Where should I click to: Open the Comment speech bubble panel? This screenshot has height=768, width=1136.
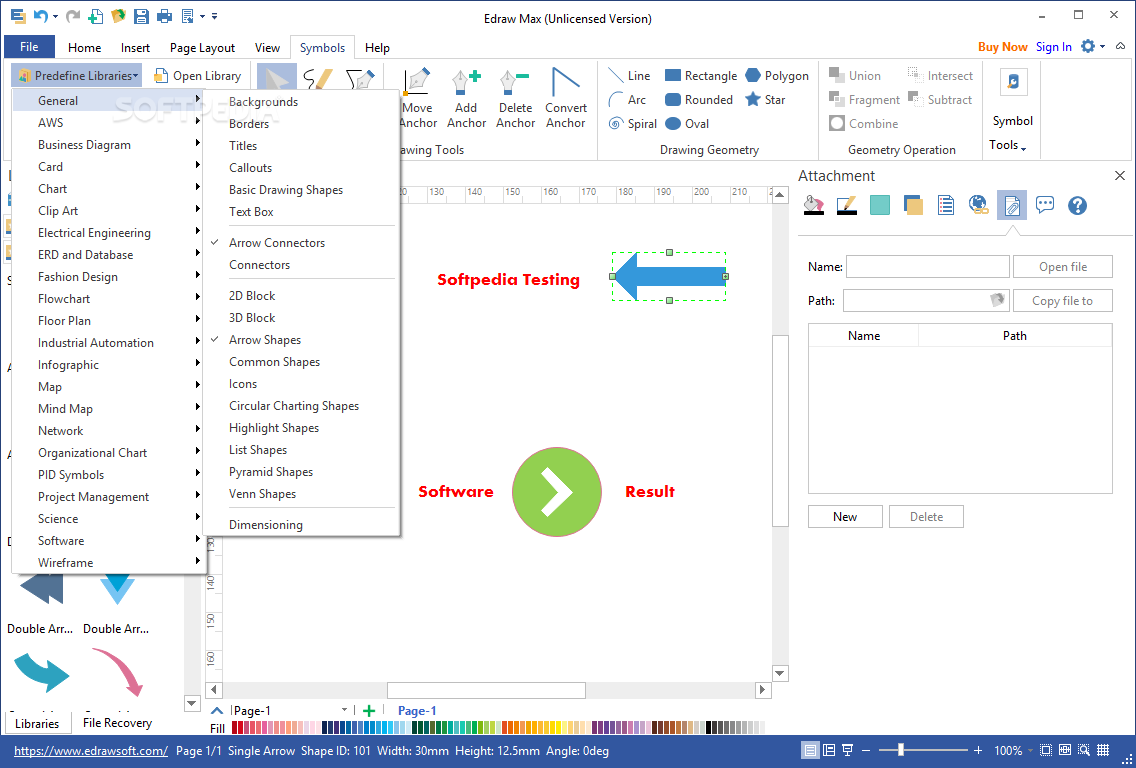1045,206
